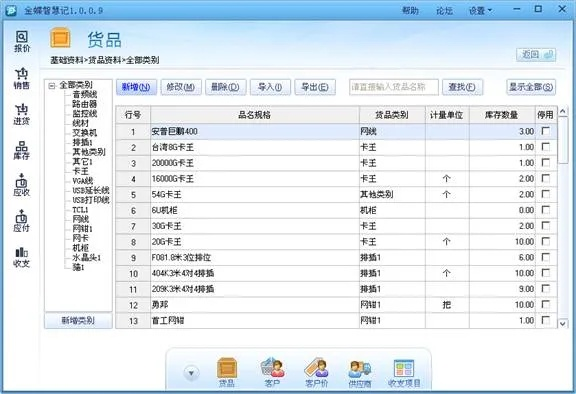Click the 导入(I) button
This screenshot has height=394, width=576.
click(270, 87)
